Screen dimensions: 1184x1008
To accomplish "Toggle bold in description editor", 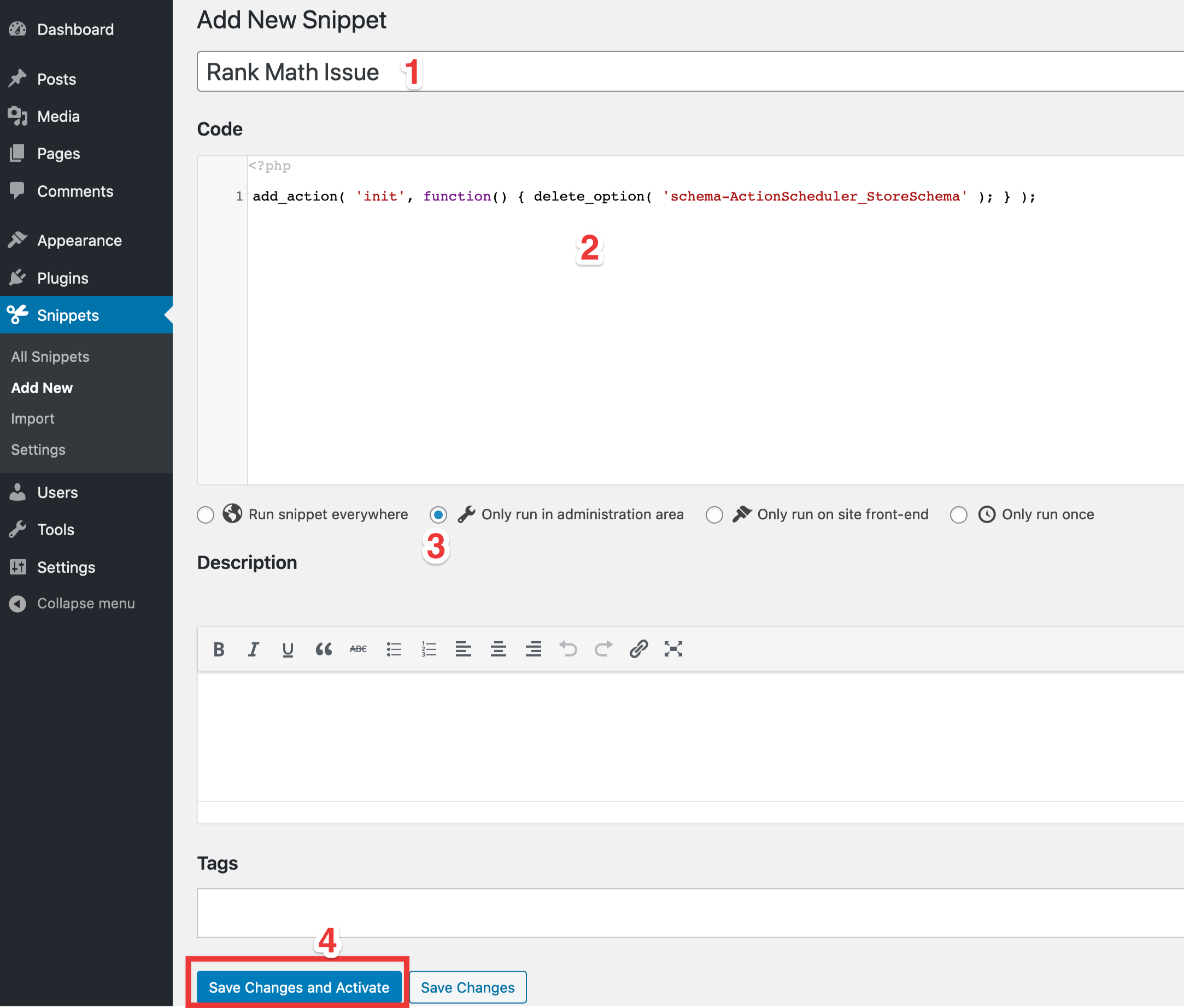I will coord(218,649).
